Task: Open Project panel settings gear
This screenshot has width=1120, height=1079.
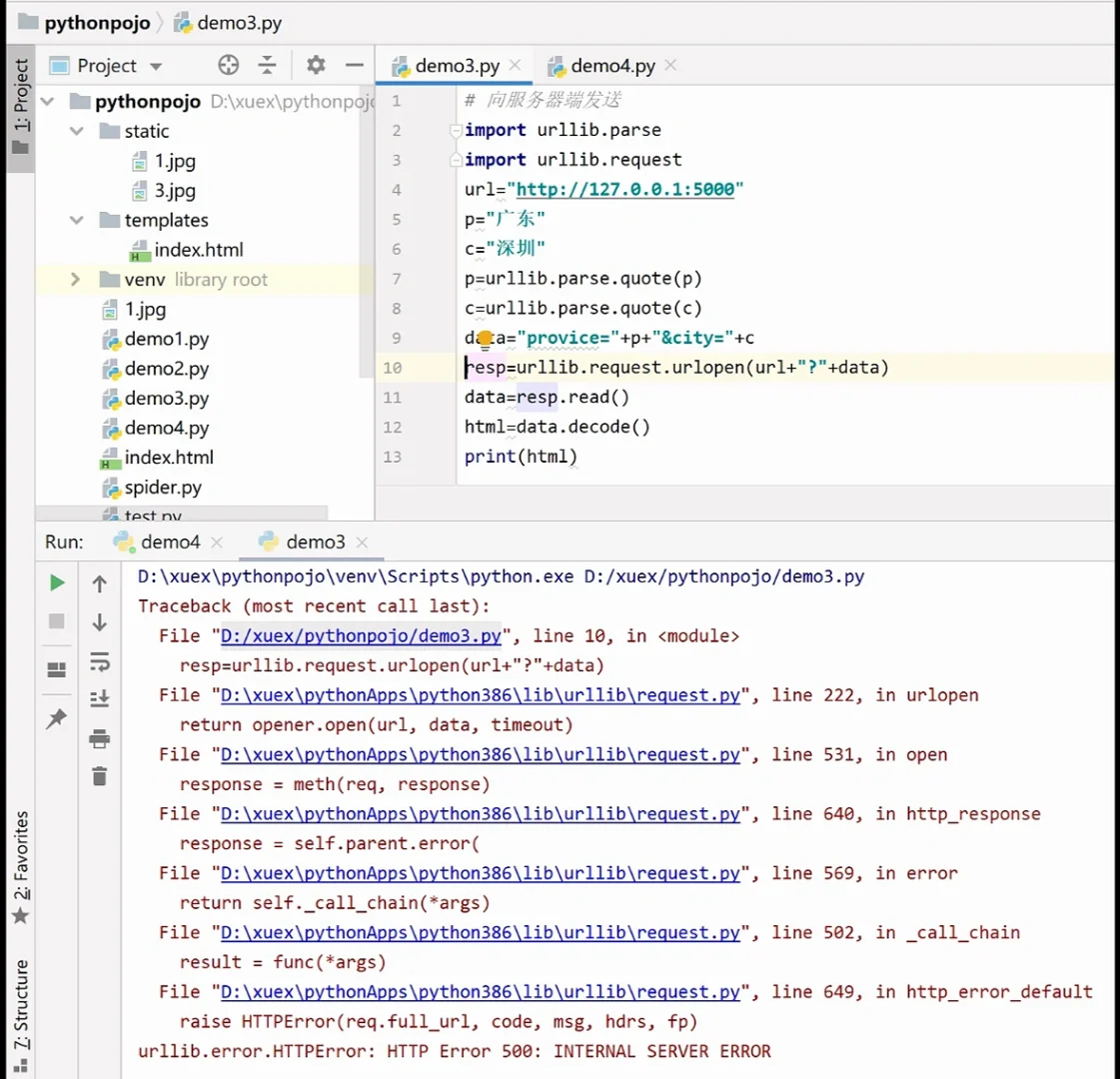Action: (x=316, y=65)
